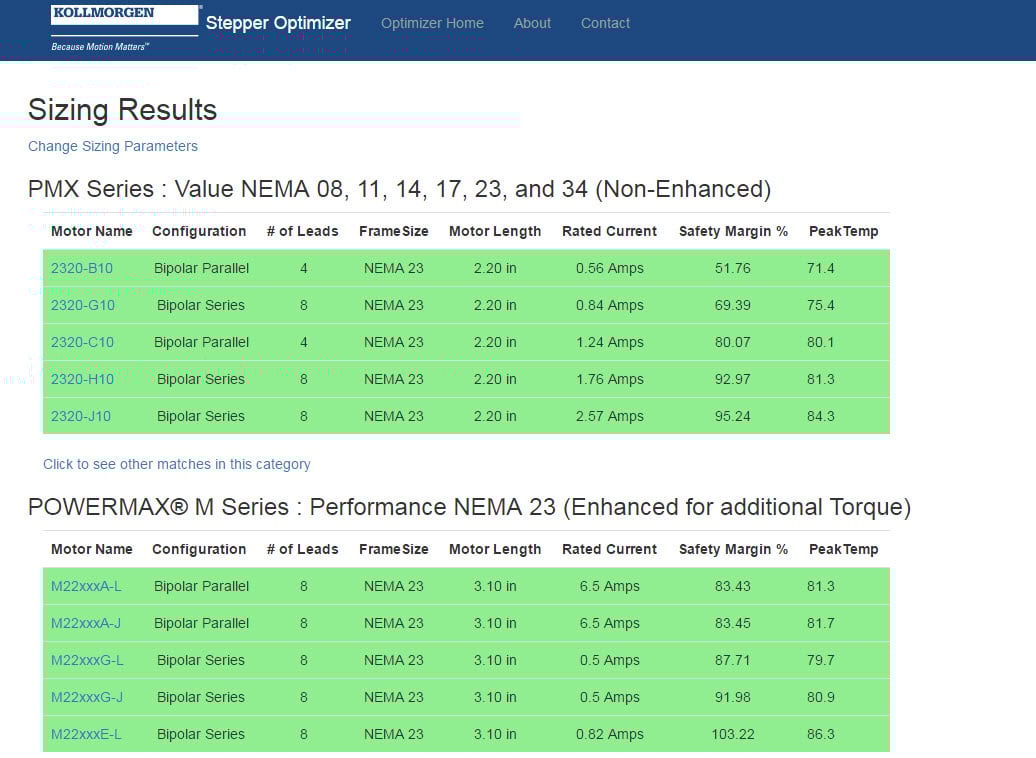Click Change Sizing Parameters link
This screenshot has width=1036, height=758.
(113, 146)
